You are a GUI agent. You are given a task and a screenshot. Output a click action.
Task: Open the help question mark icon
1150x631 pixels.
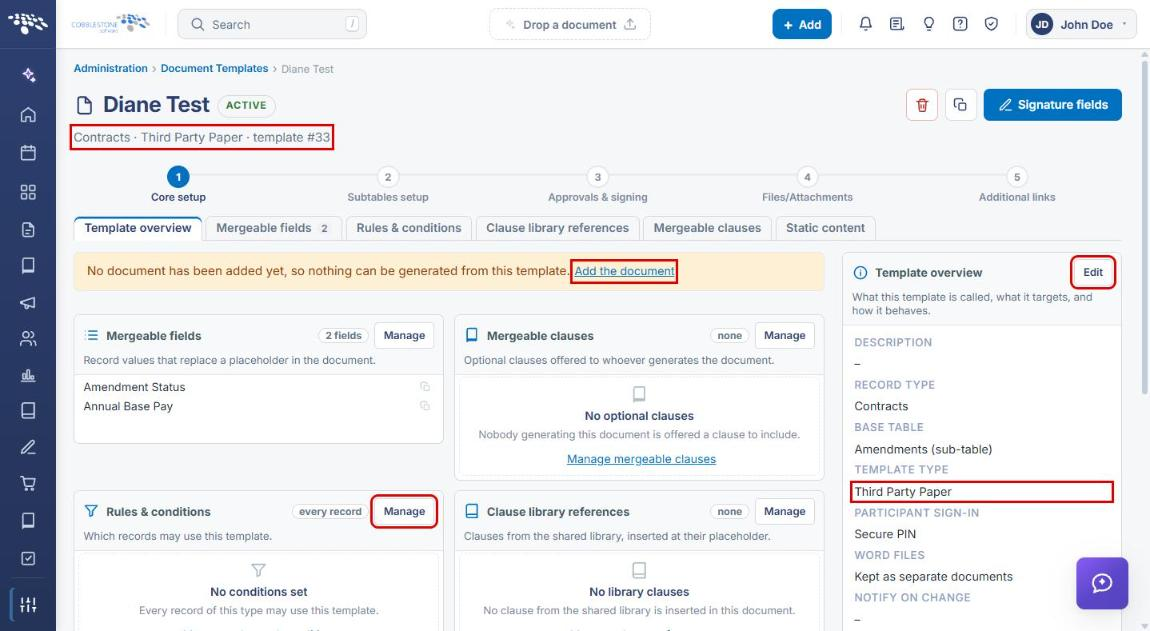pyautogui.click(x=960, y=24)
